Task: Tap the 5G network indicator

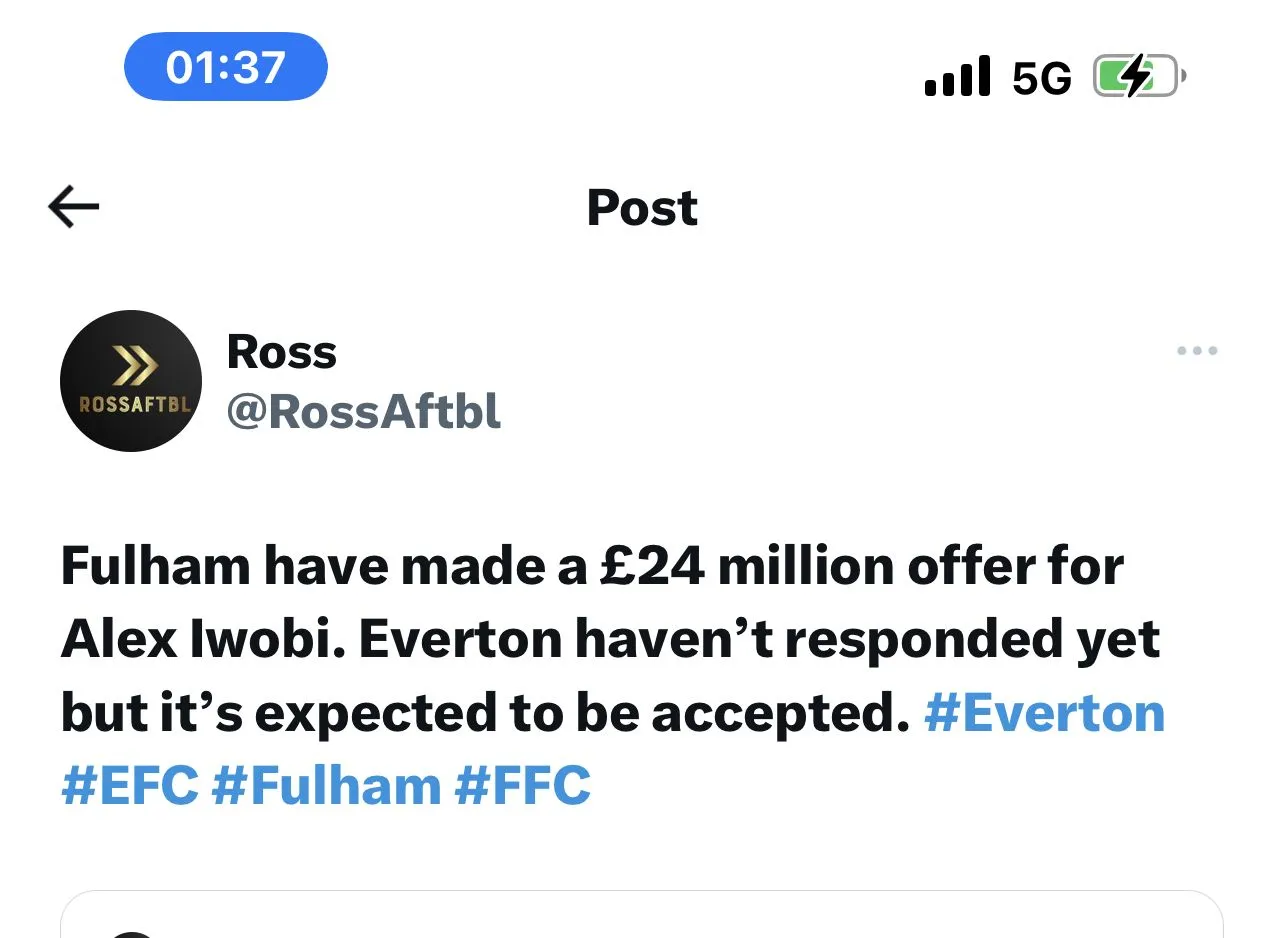Action: click(x=1041, y=77)
